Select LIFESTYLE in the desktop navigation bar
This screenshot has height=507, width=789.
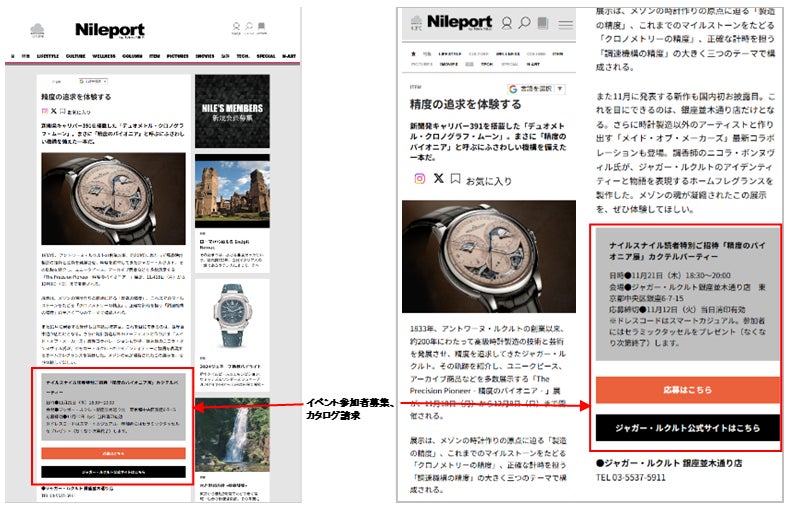coord(48,56)
